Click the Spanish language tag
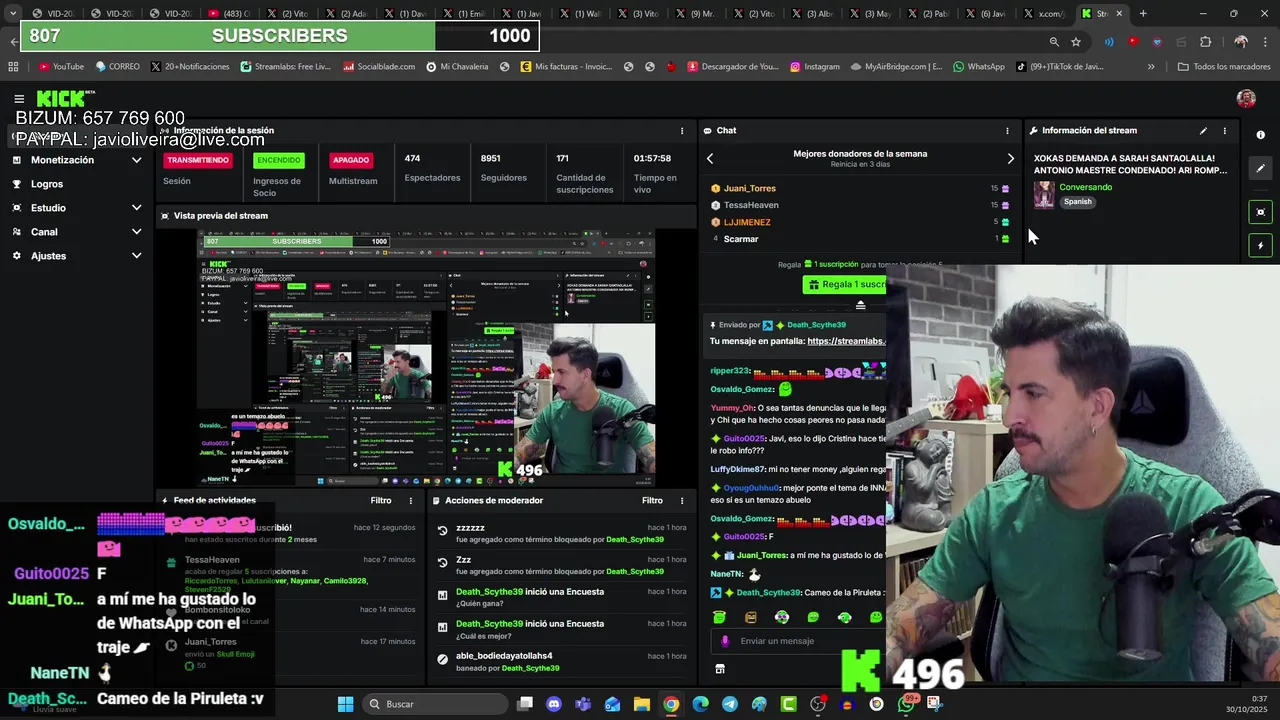The width and height of the screenshot is (1280, 720). pos(1078,202)
